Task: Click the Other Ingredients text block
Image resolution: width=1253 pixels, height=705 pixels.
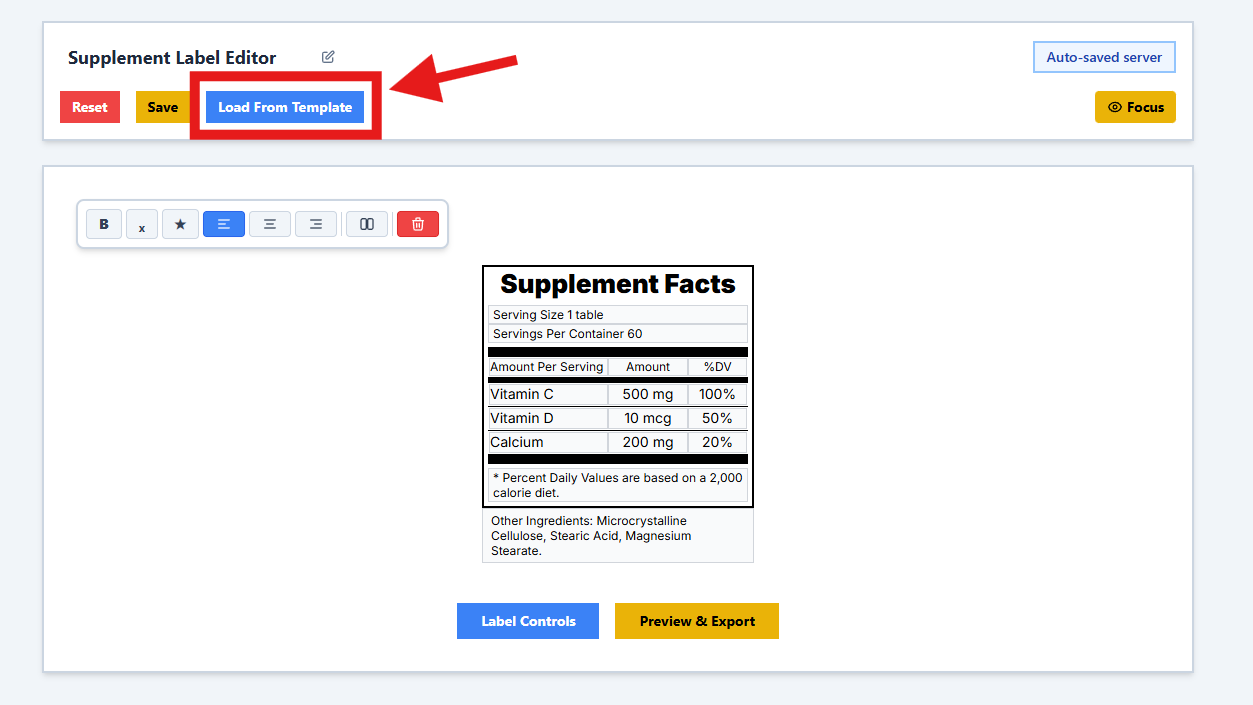Action: click(x=618, y=536)
